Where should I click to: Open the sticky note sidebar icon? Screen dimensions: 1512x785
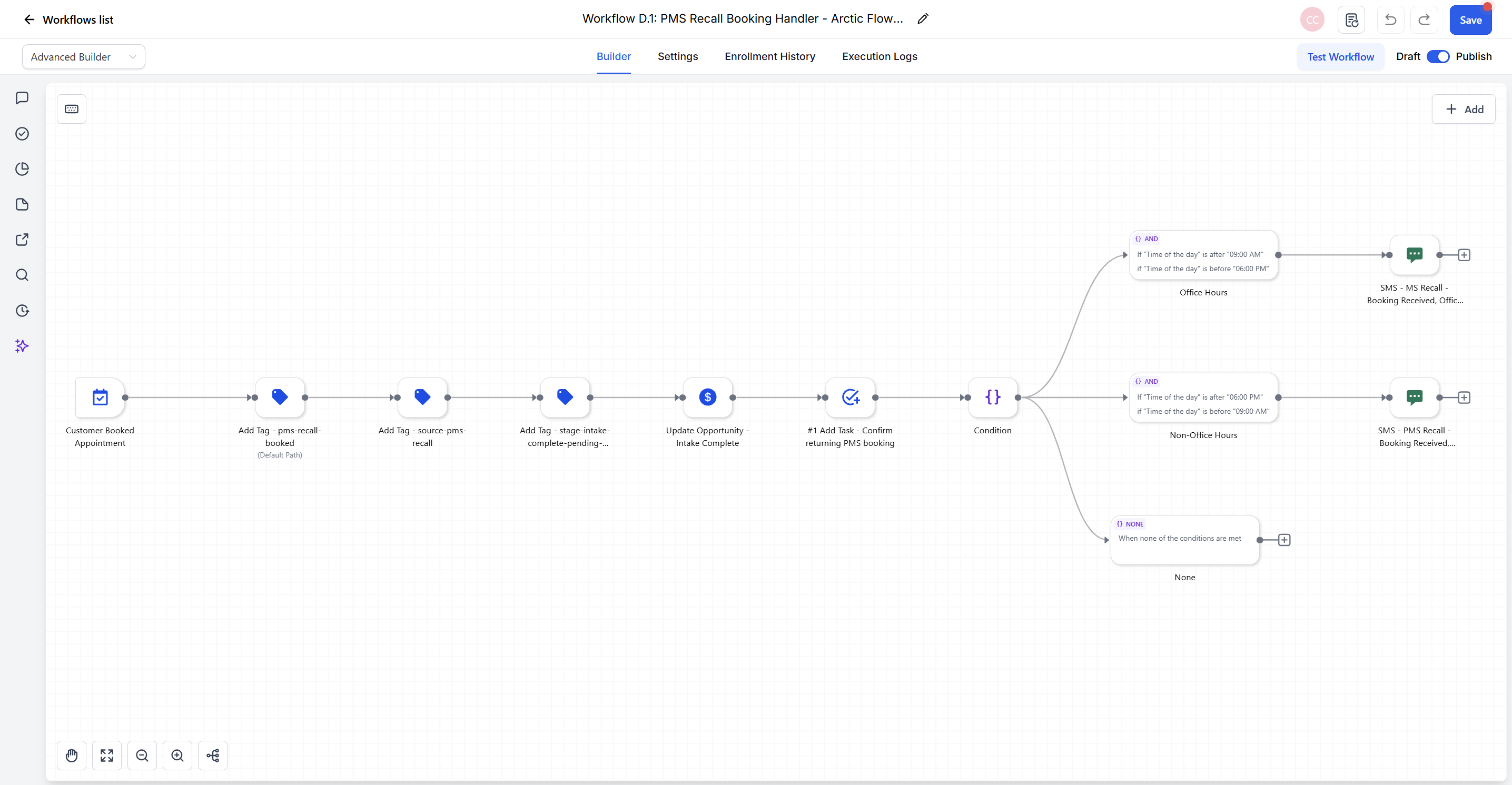pos(22,204)
